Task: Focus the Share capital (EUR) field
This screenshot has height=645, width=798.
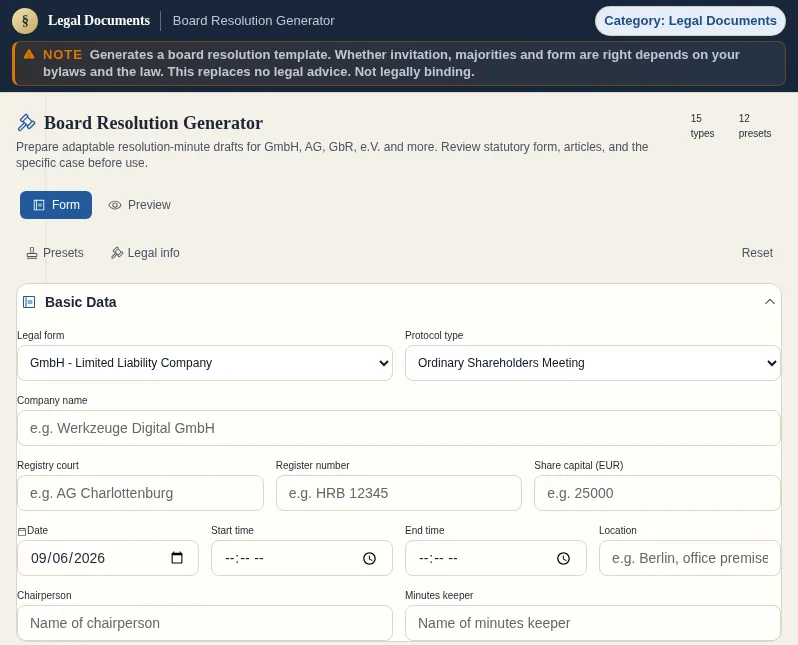Action: 657,493
